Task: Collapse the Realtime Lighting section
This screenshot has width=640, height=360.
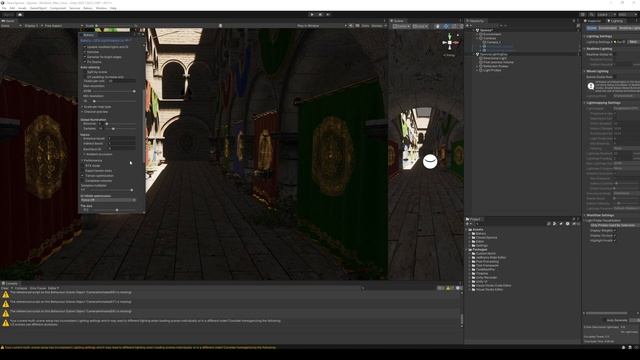Action: coord(584,49)
